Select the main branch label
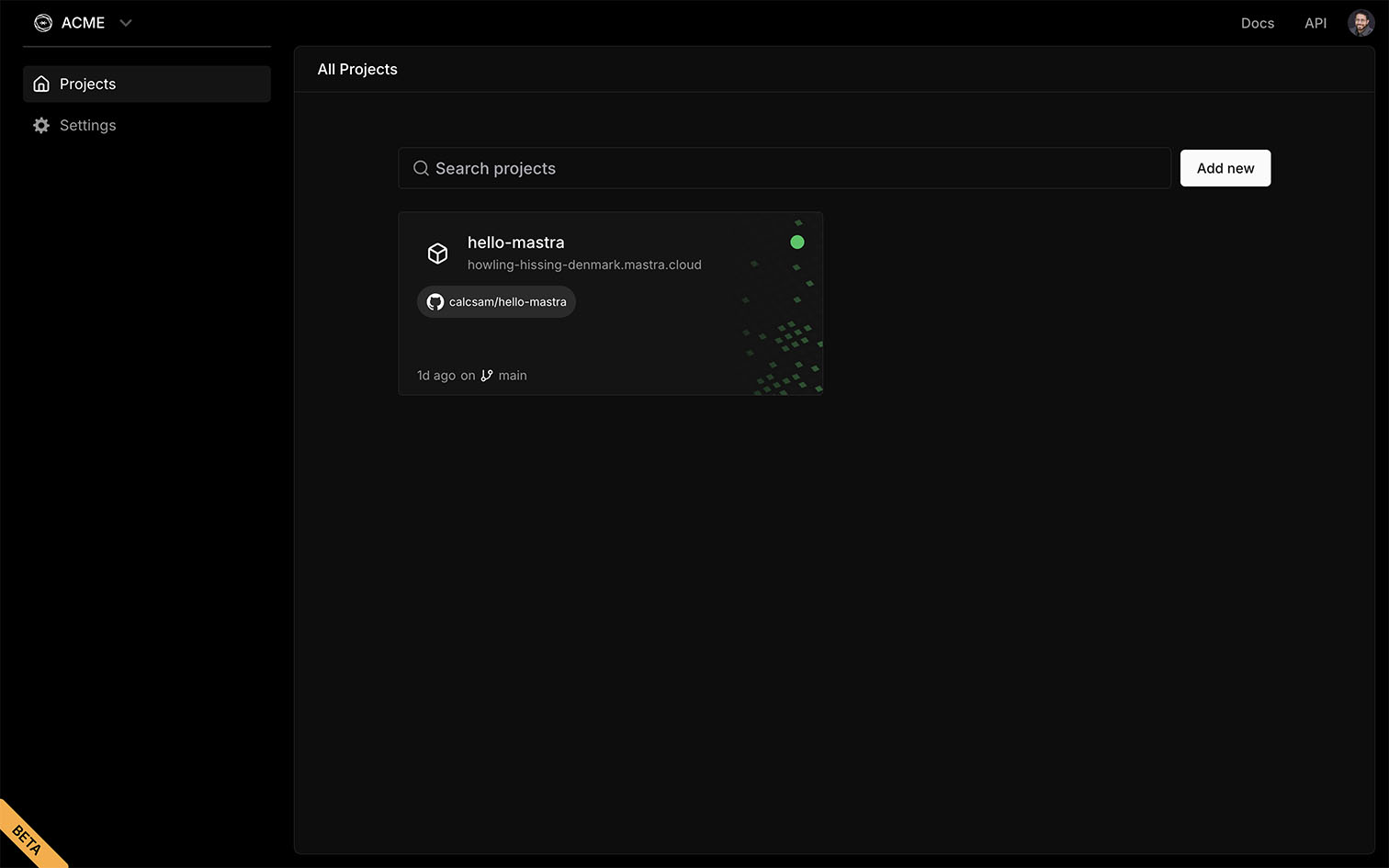This screenshot has height=868, width=1389. 513,376
